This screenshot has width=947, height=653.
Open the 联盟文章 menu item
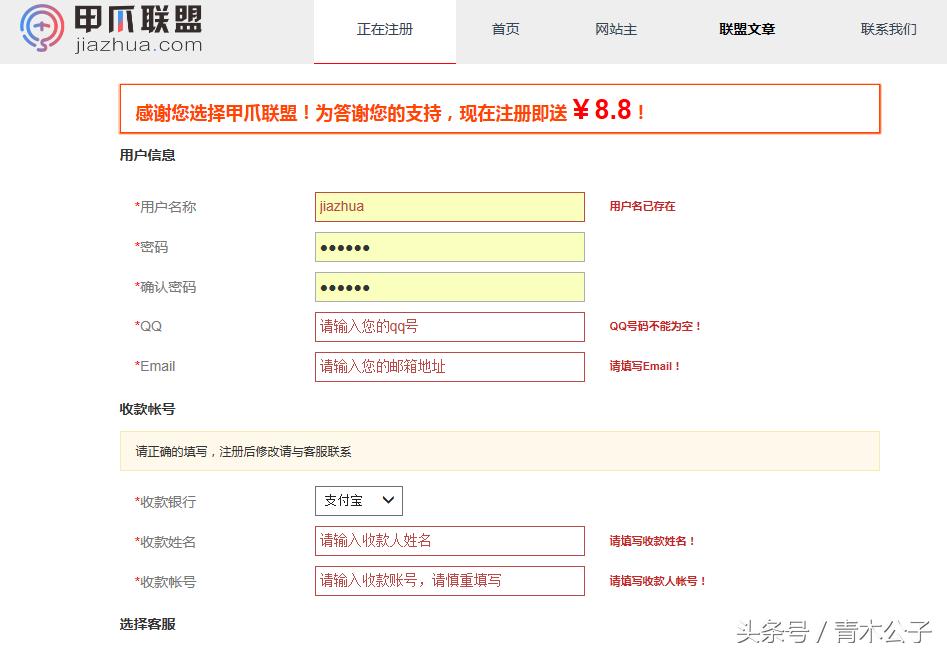pyautogui.click(x=746, y=30)
